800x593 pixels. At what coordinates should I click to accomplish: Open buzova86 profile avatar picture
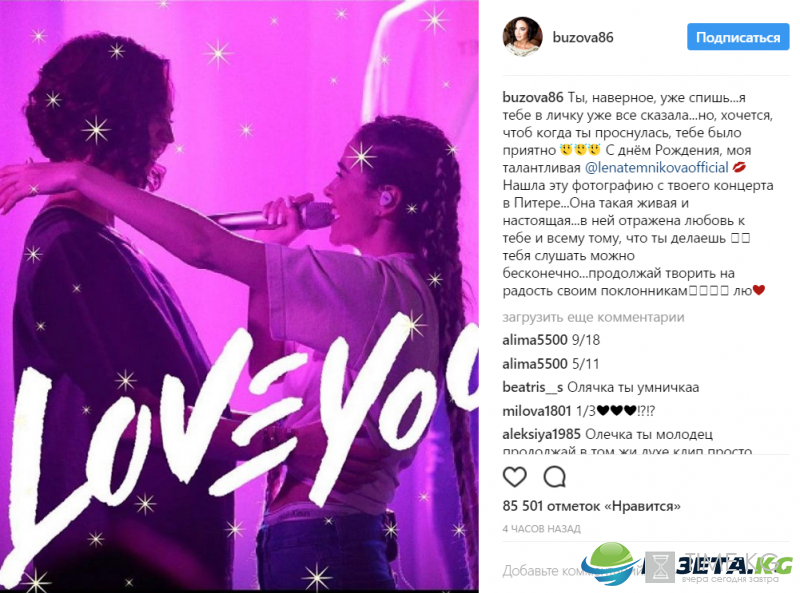tap(522, 37)
